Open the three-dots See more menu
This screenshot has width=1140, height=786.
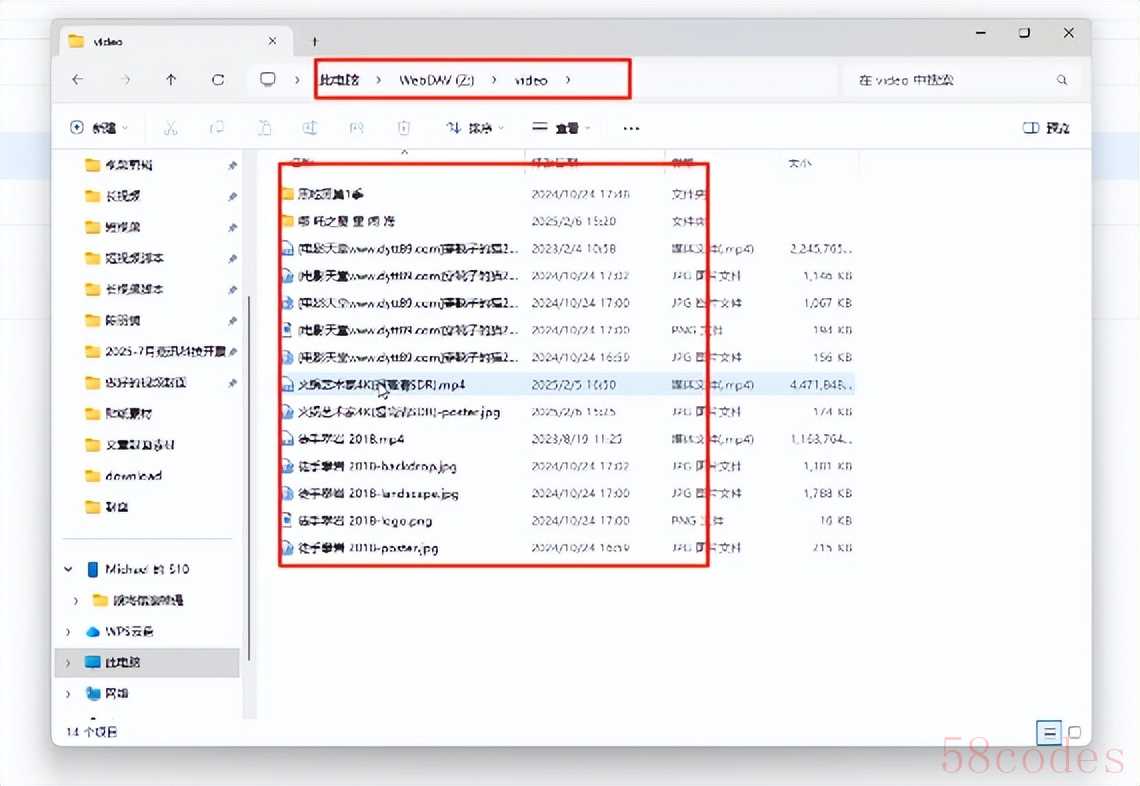coord(631,128)
